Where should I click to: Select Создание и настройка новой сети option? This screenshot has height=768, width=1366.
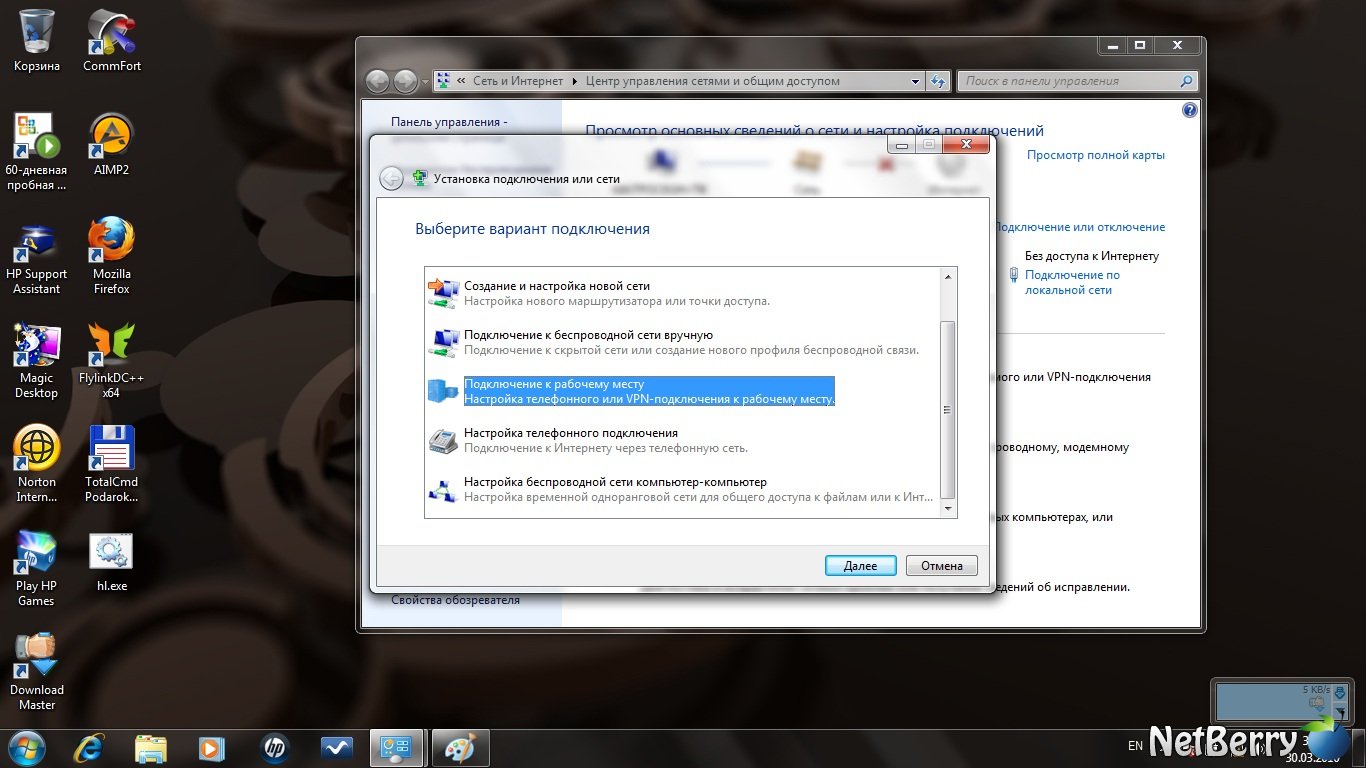(x=682, y=293)
